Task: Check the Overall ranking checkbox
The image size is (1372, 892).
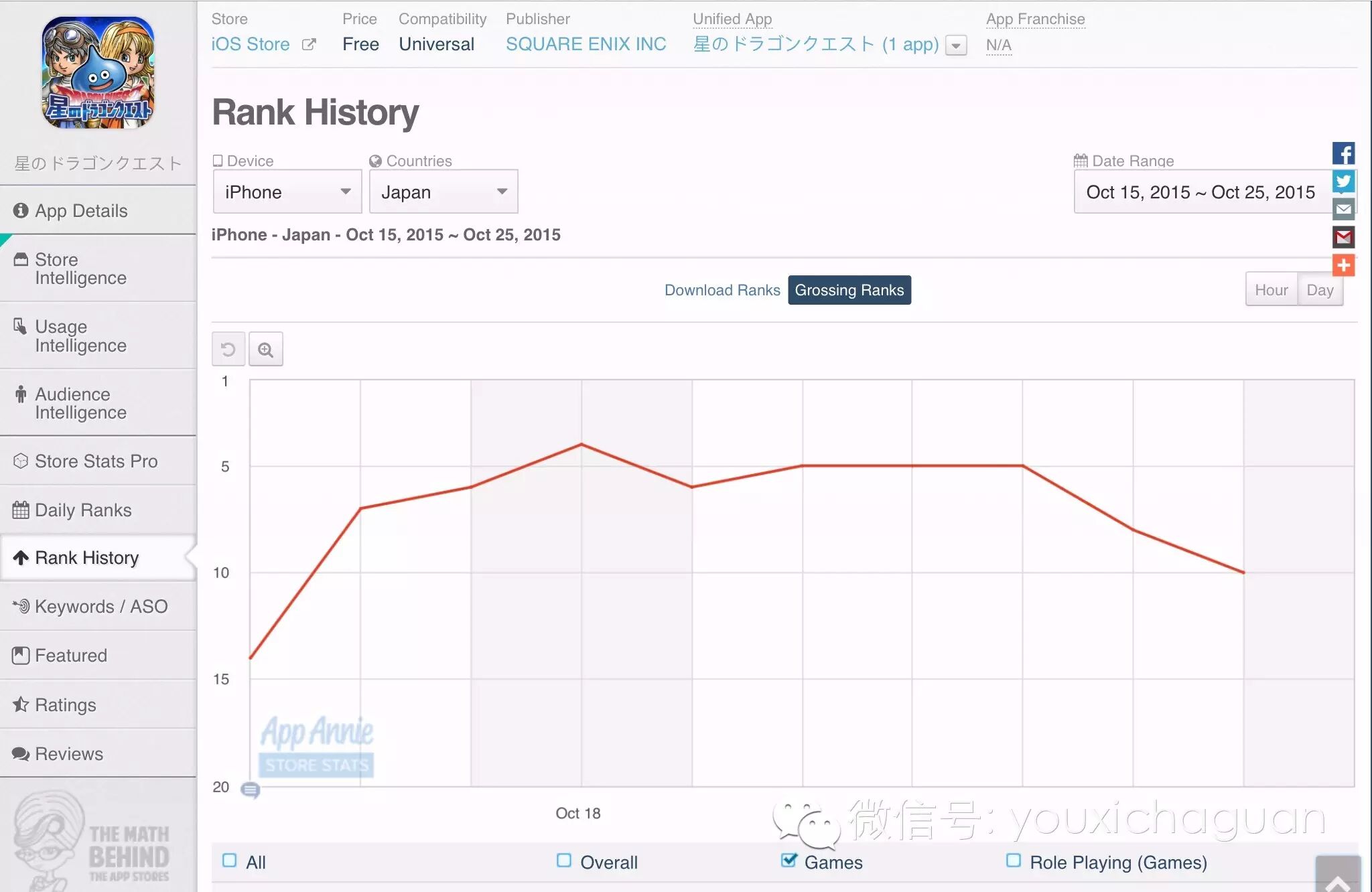Action: [564, 861]
